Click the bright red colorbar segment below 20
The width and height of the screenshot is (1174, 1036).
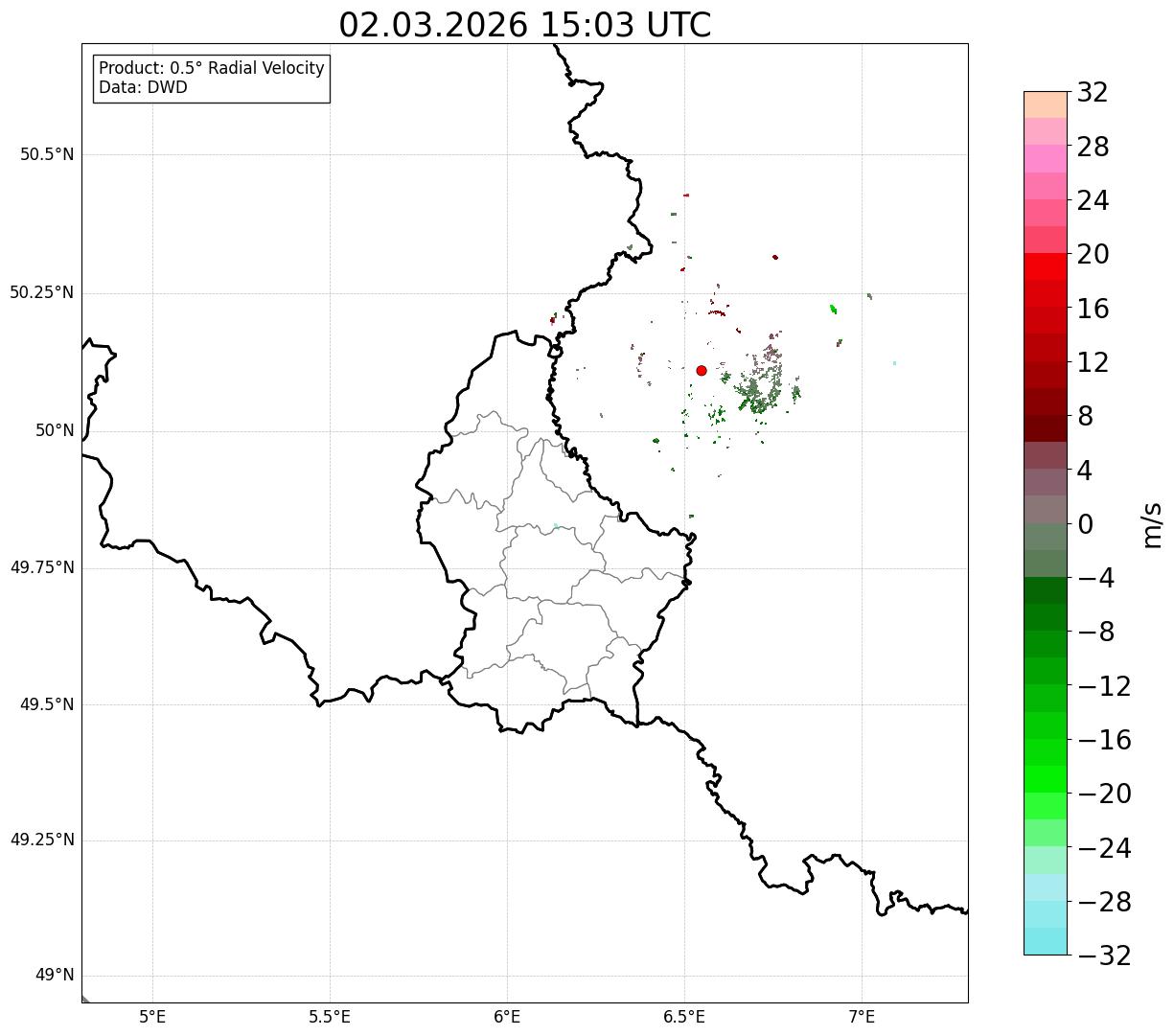tap(1046, 266)
